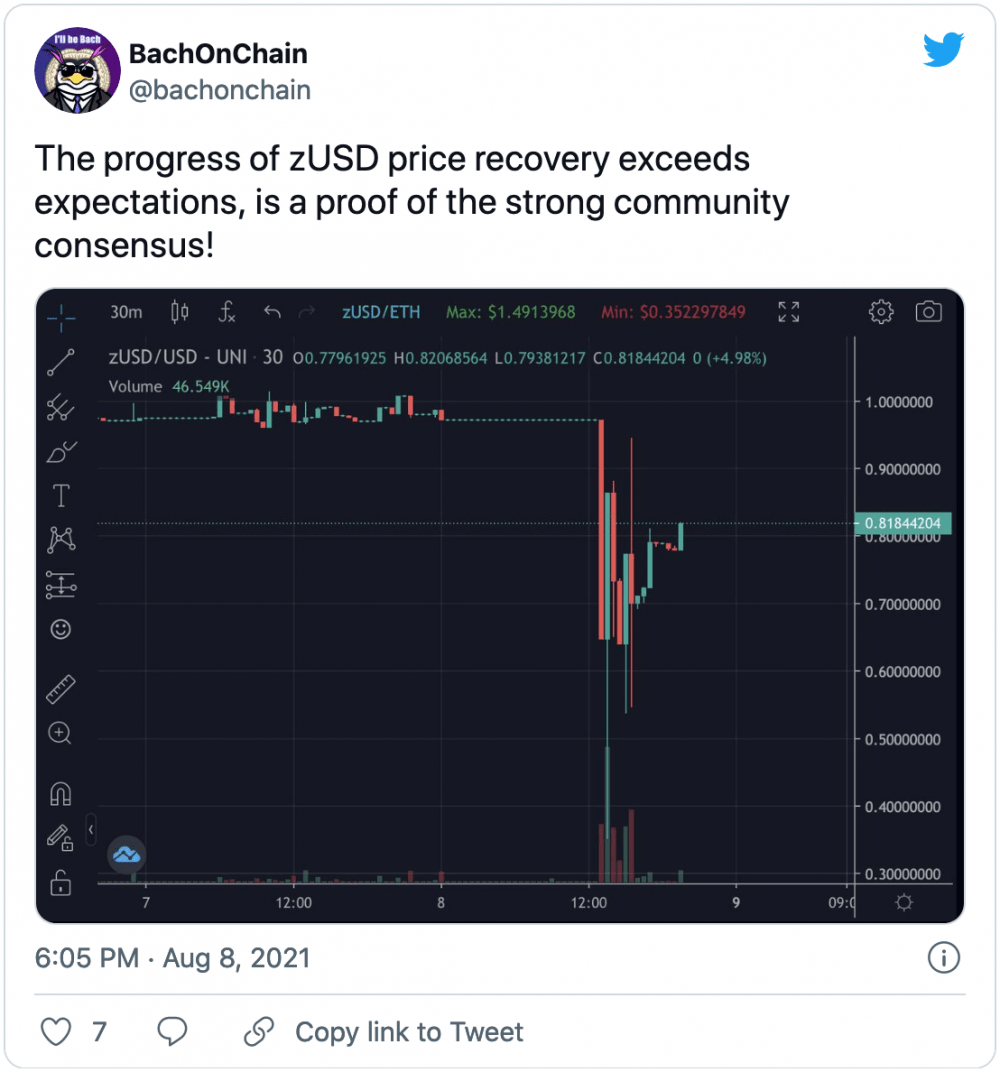
Task: Open the @bachonchain profile link
Action: click(x=219, y=90)
